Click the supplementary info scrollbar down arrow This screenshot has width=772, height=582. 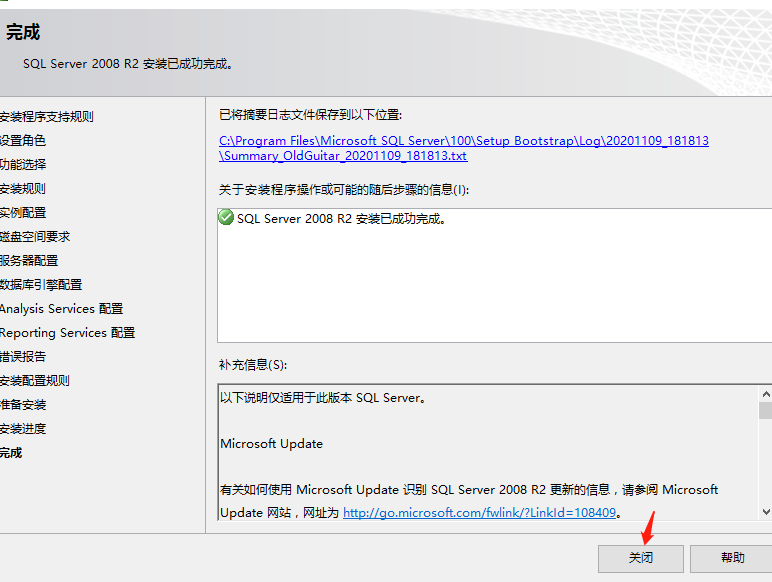pyautogui.click(x=766, y=512)
